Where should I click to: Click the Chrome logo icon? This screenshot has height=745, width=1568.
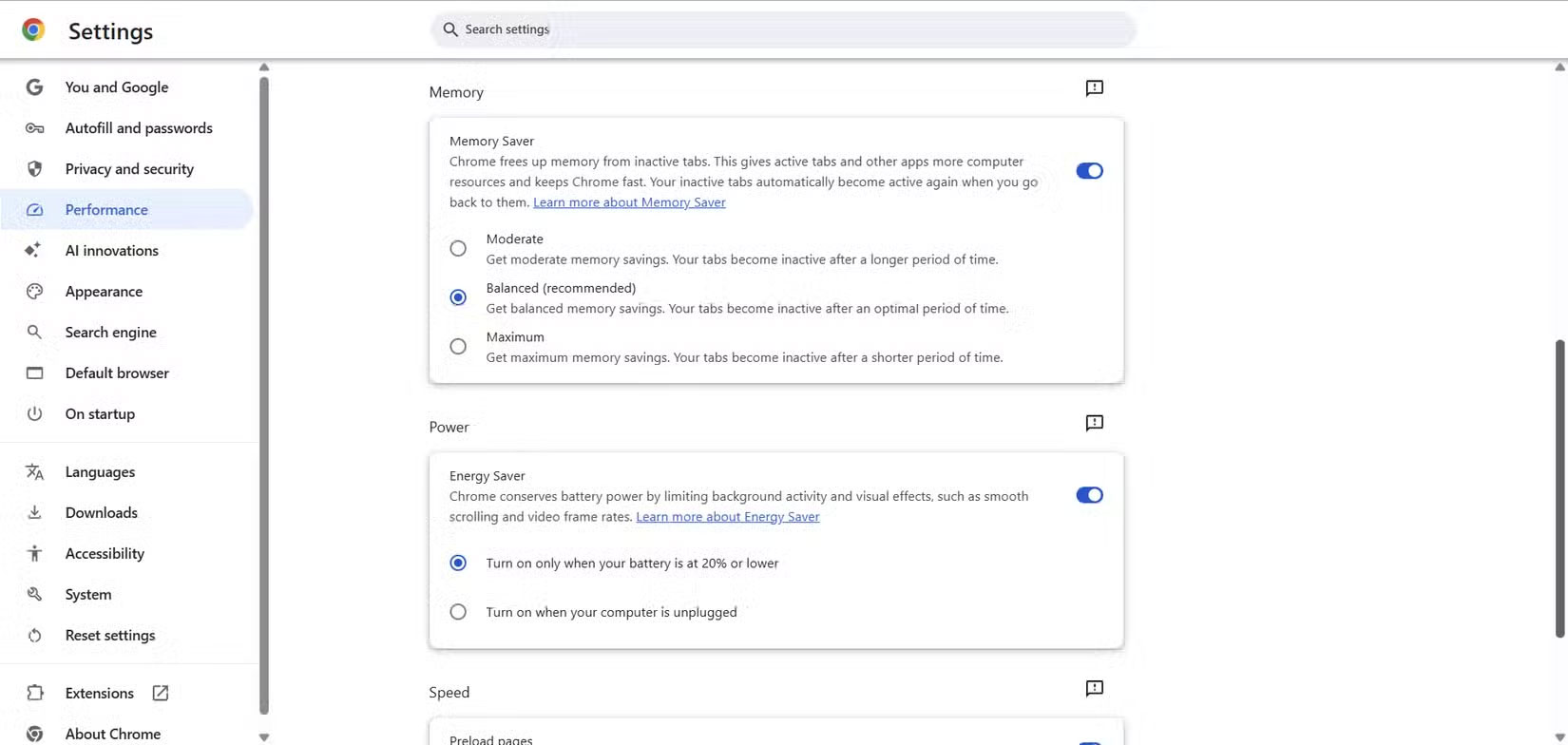tap(33, 30)
